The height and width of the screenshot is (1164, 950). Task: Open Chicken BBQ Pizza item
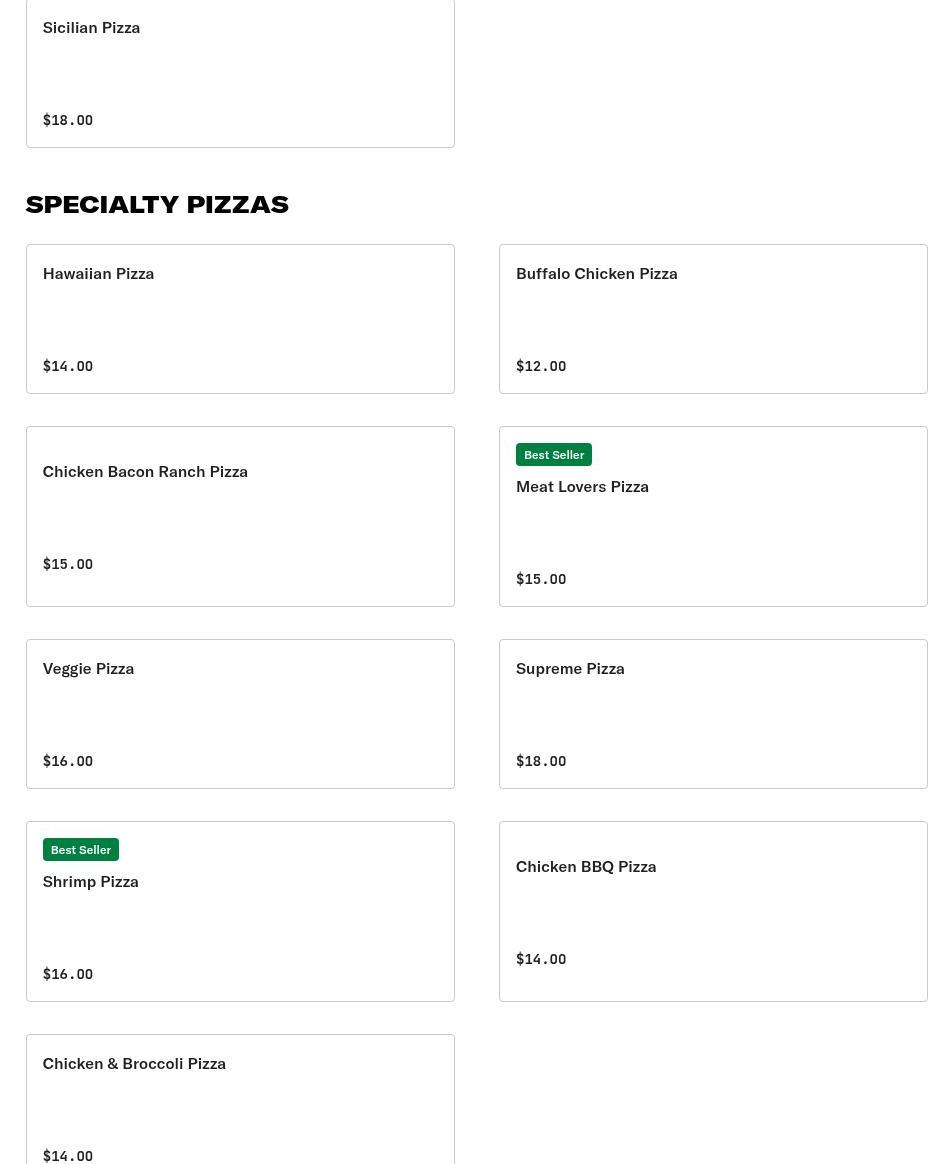(x=713, y=911)
